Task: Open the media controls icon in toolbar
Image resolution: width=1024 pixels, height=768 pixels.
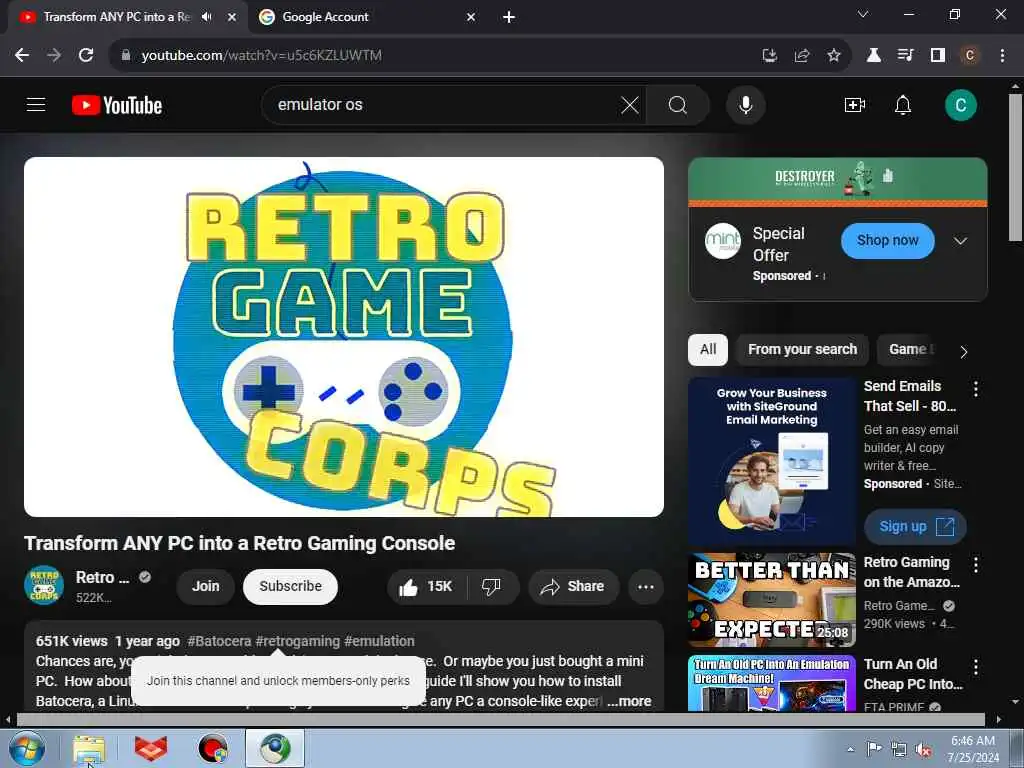Action: point(905,56)
